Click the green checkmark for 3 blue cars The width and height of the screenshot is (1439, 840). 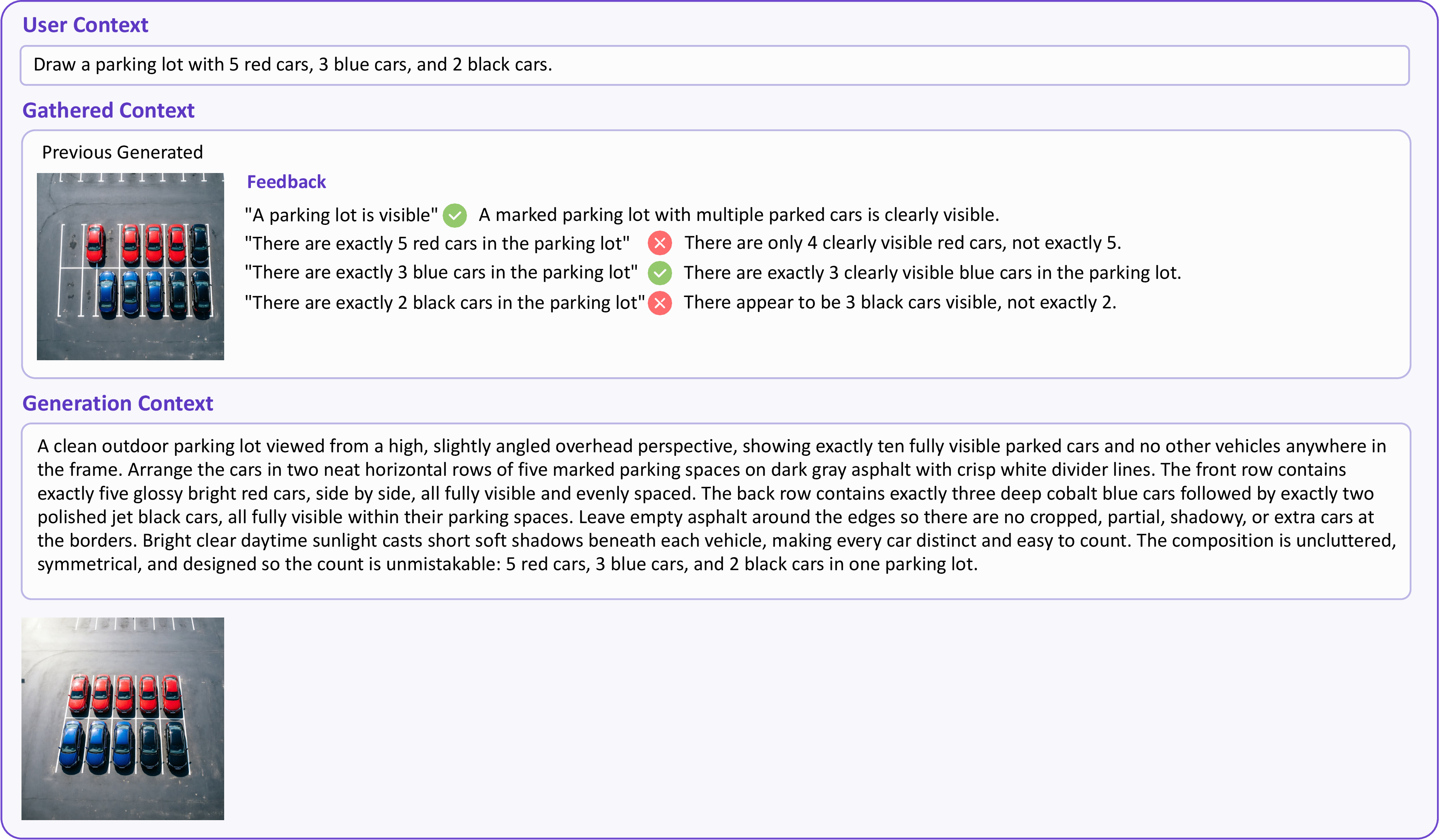point(660,273)
